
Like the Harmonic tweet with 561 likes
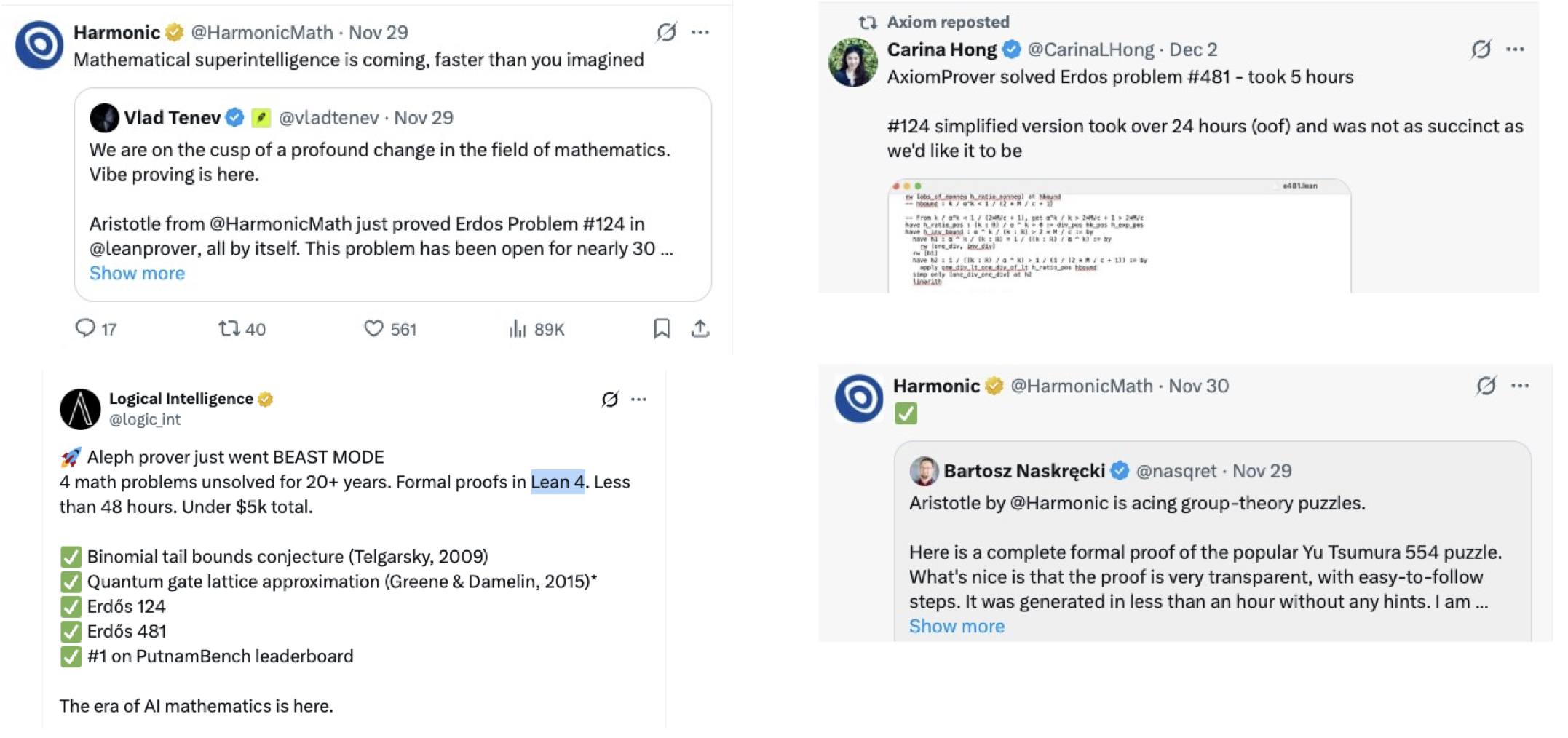(373, 329)
